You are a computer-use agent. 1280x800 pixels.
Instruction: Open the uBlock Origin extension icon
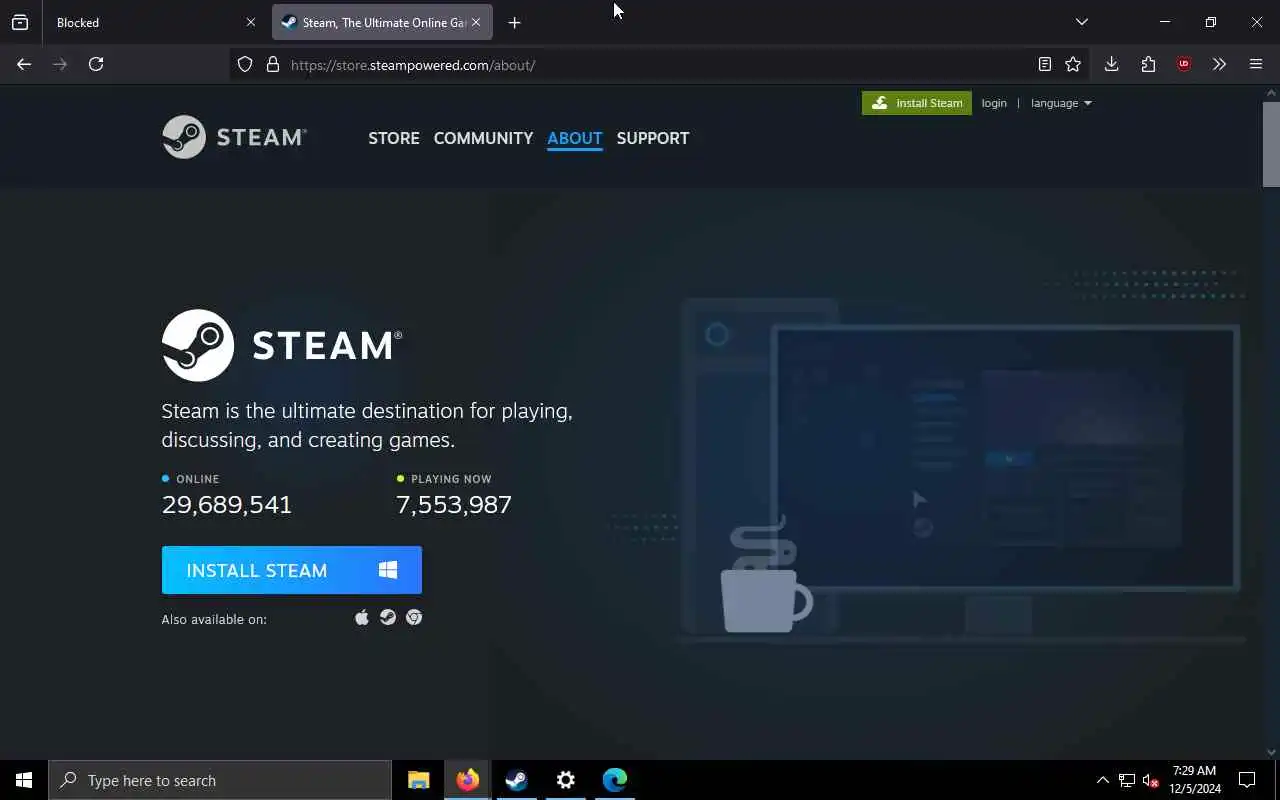point(1184,64)
